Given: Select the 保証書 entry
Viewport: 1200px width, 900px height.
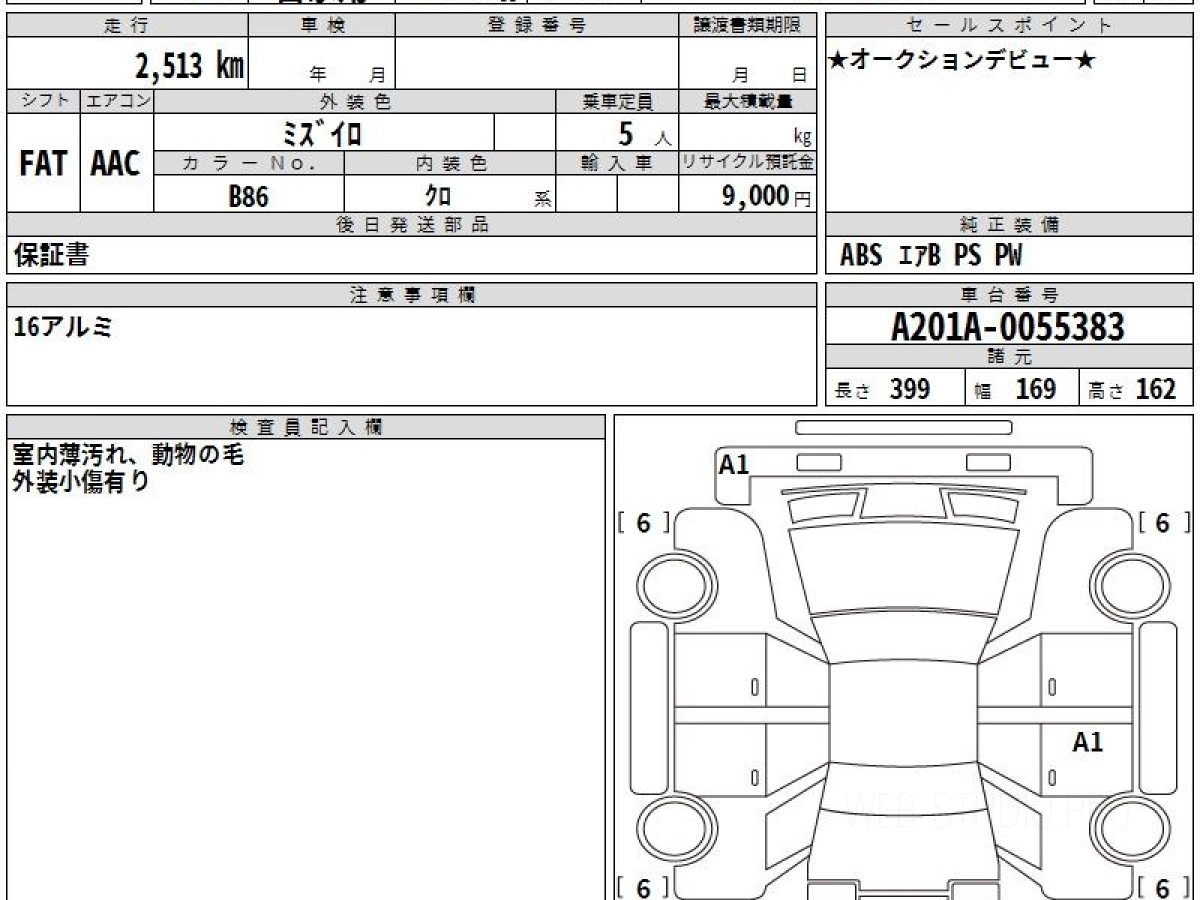Looking at the screenshot, I should [x=52, y=255].
